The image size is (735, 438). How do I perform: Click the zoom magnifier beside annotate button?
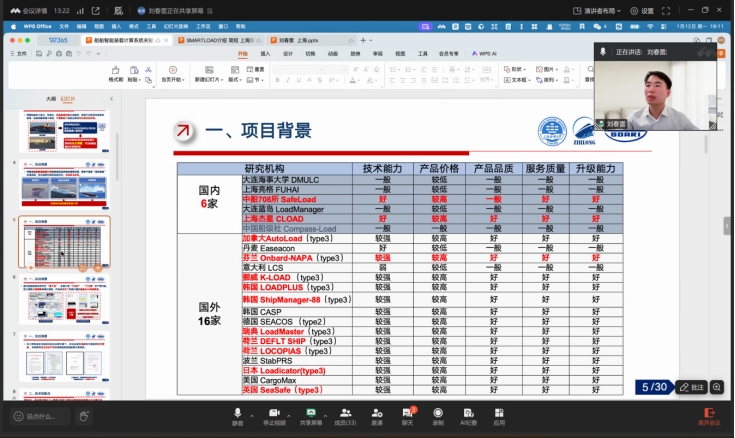tap(718, 387)
